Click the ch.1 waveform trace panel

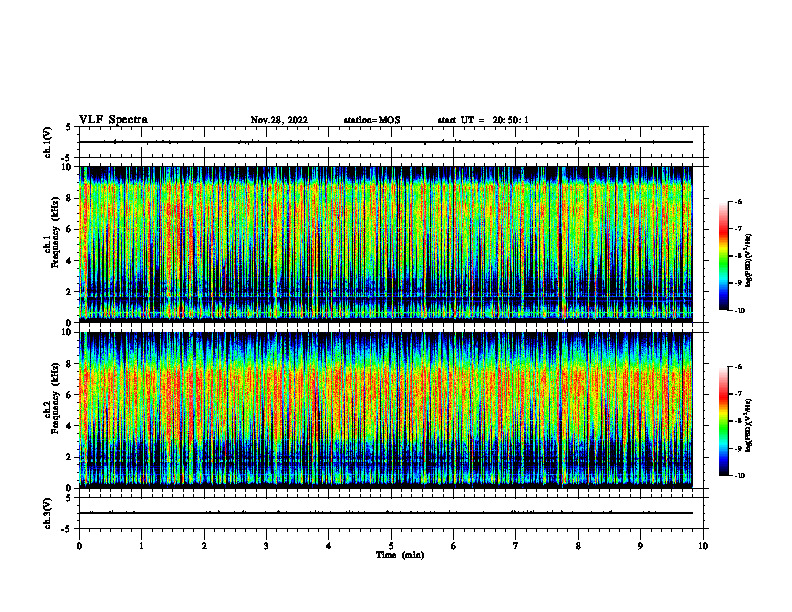point(391,142)
